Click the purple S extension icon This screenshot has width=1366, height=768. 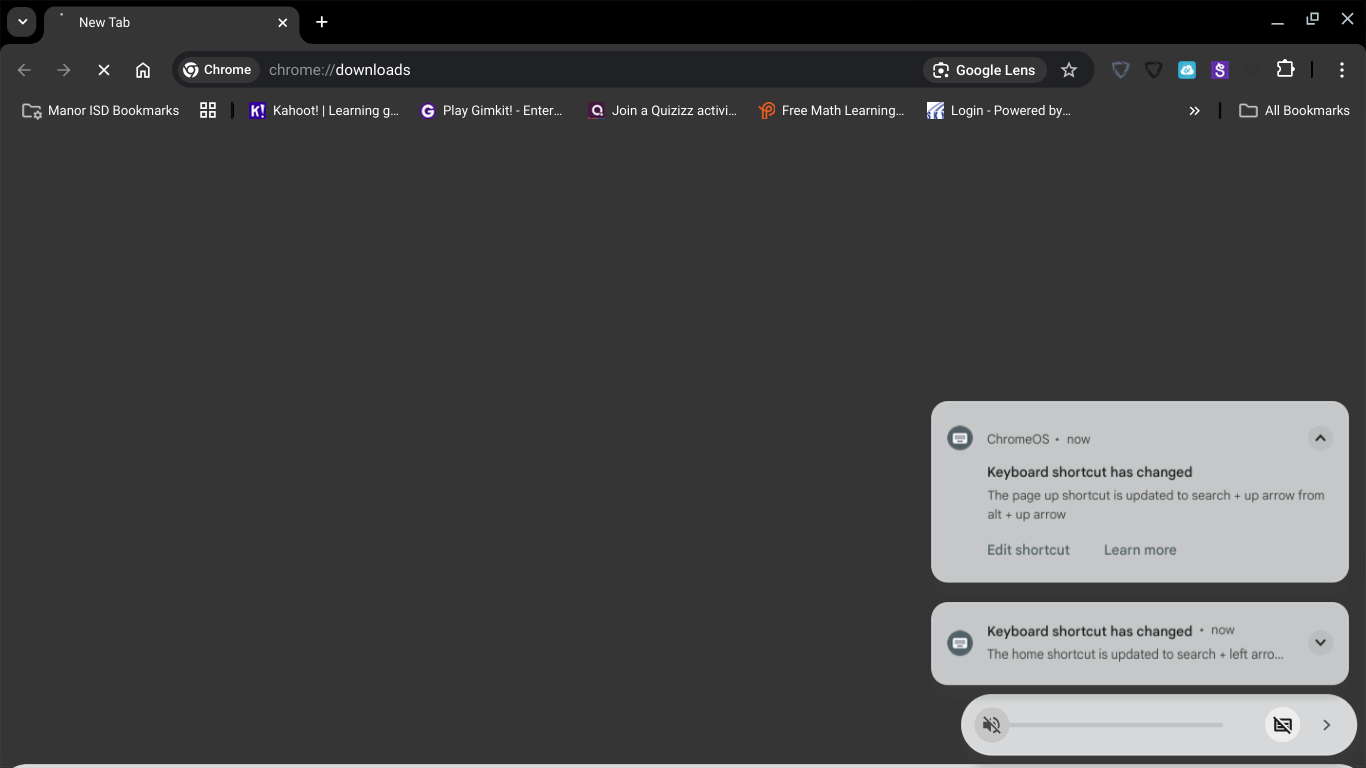1219,70
